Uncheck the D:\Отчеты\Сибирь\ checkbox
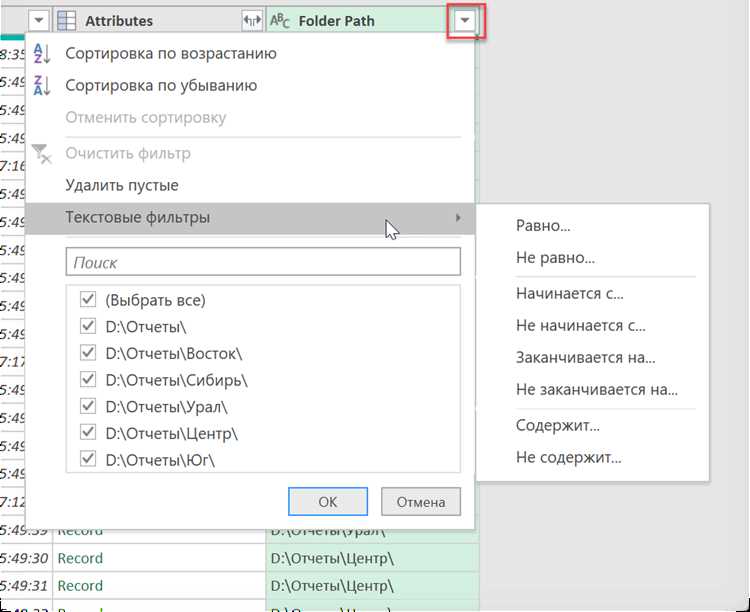The width and height of the screenshot is (750, 612). [x=88, y=379]
